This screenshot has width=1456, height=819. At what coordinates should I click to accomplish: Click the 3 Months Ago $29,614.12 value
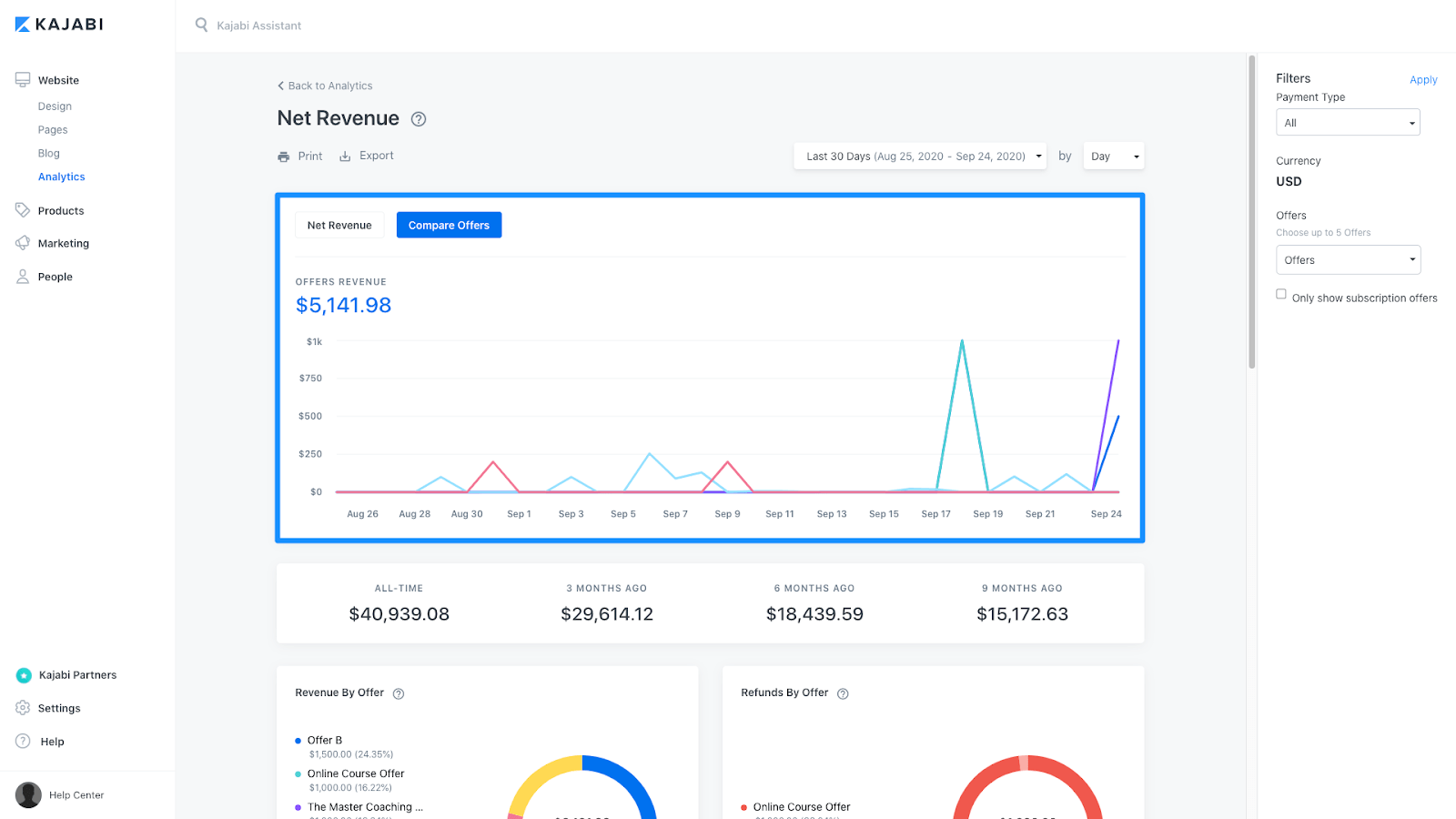click(x=607, y=614)
